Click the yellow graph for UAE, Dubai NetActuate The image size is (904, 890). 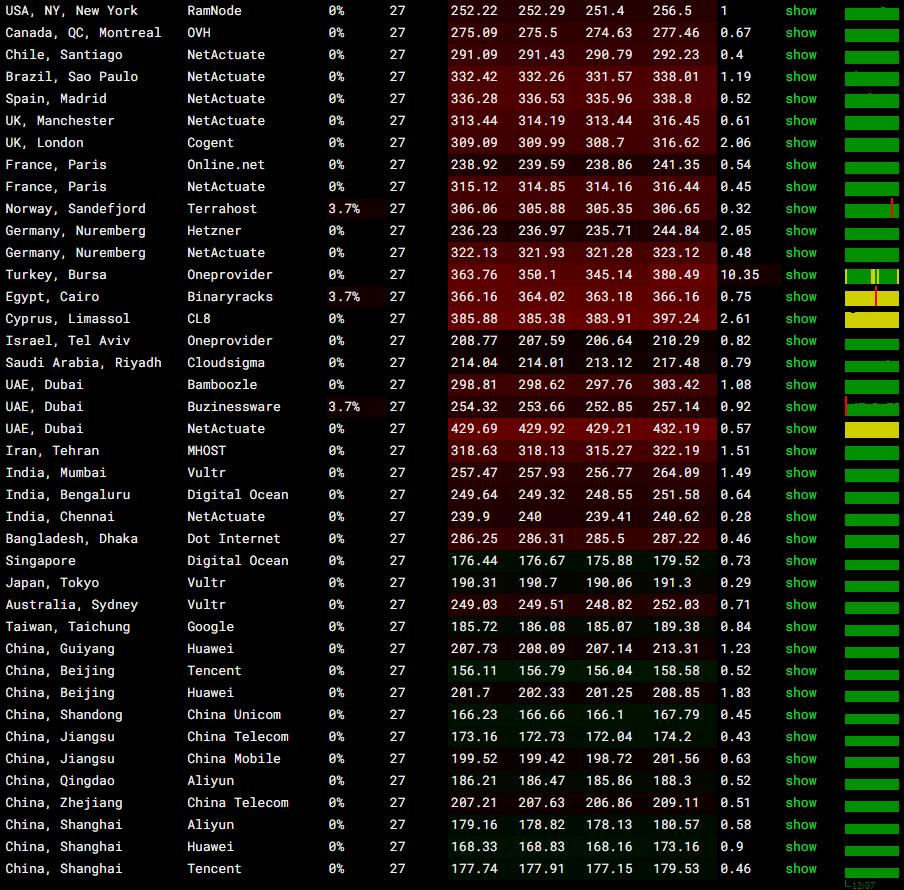pos(872,431)
